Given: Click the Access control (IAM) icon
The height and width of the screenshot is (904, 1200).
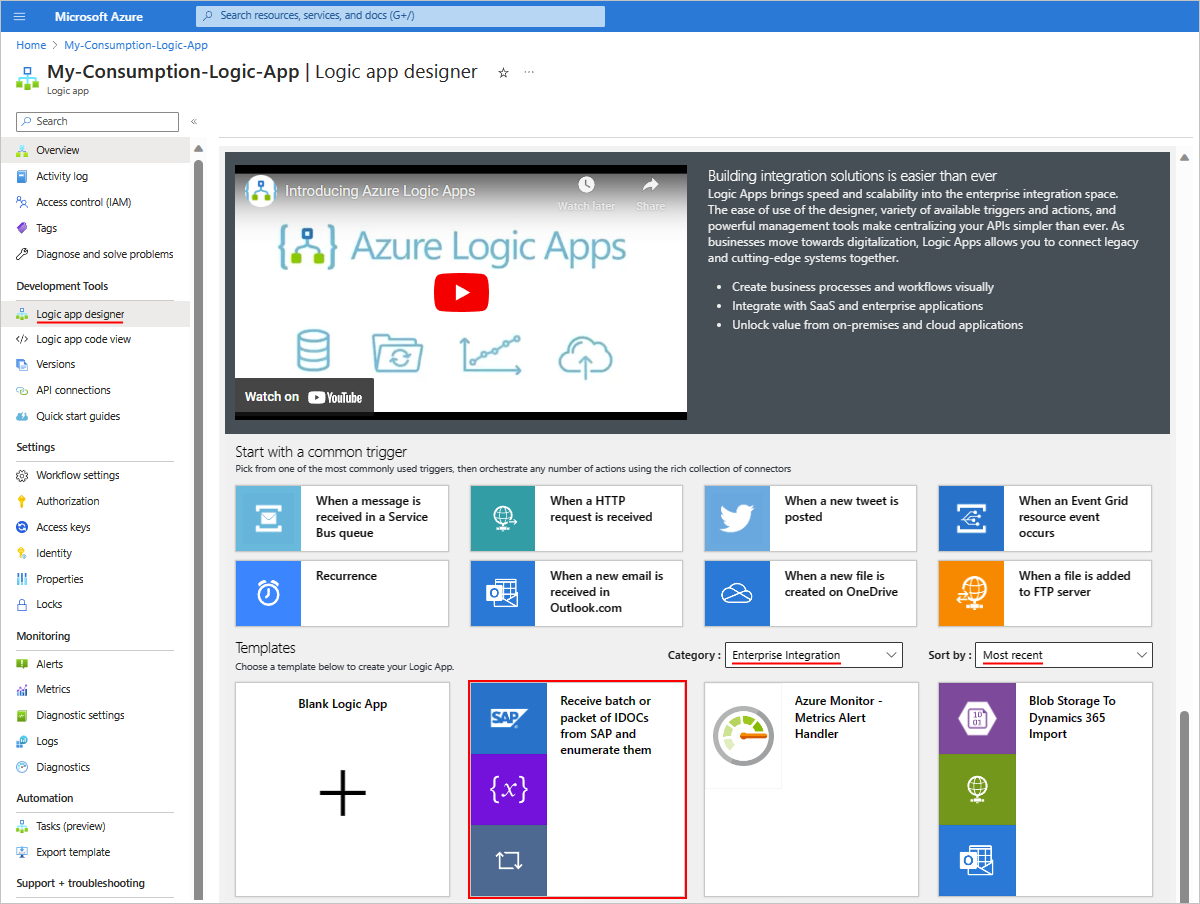Looking at the screenshot, I should (x=23, y=202).
